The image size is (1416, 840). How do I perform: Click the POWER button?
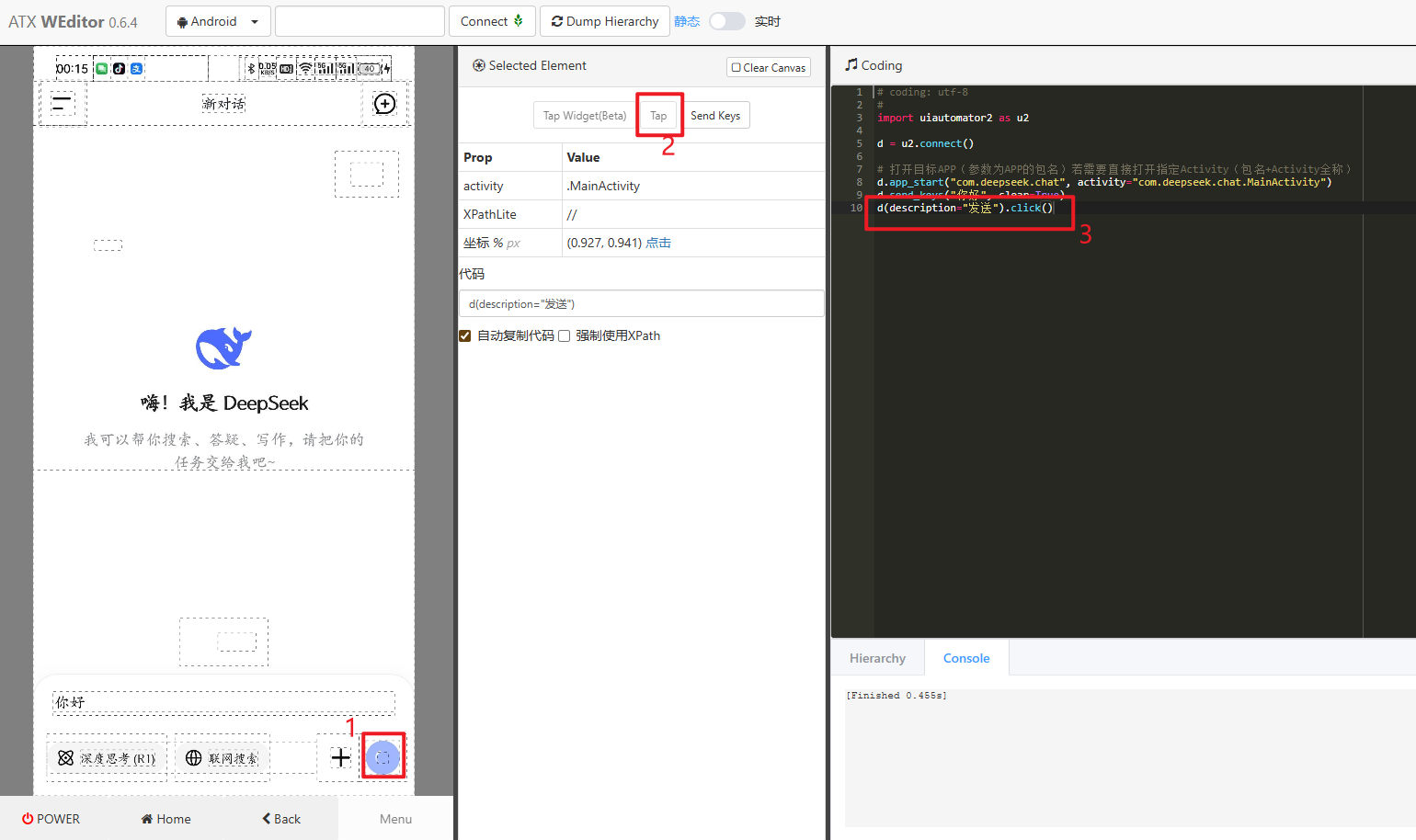[x=51, y=819]
